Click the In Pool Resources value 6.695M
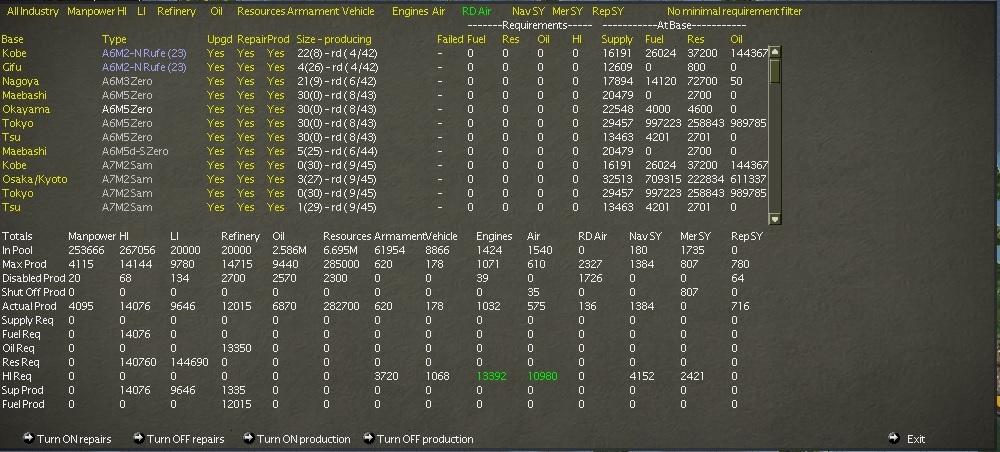The width and height of the screenshot is (1000, 452). pyautogui.click(x=340, y=250)
